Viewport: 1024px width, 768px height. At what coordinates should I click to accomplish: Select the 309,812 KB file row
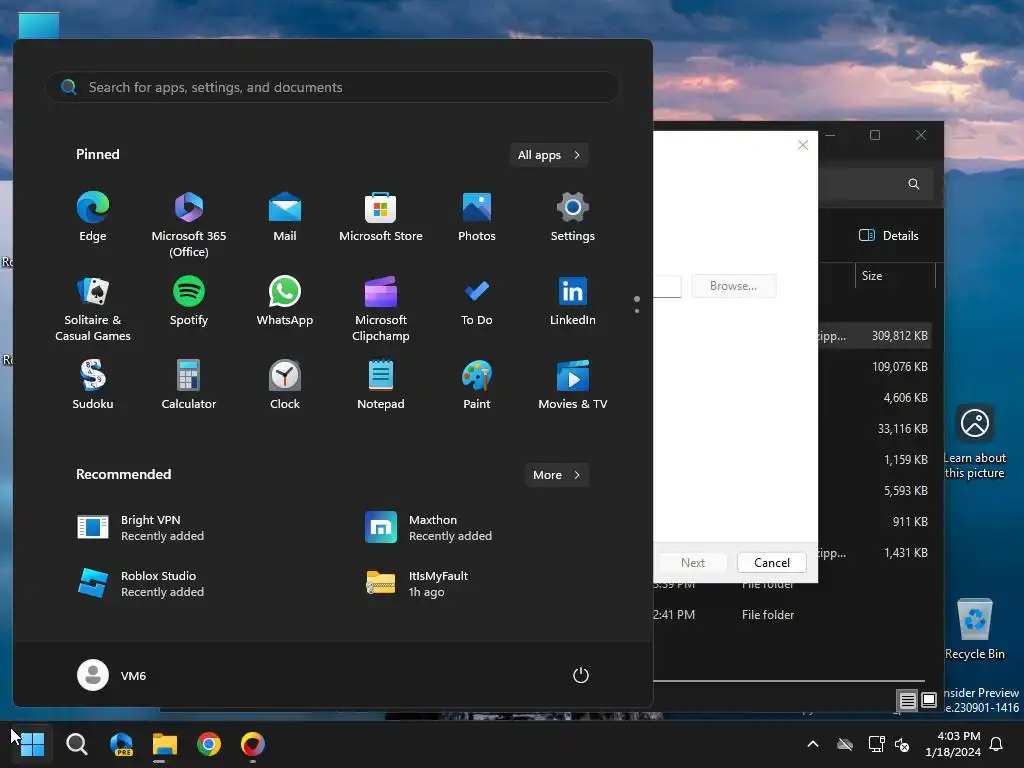875,336
